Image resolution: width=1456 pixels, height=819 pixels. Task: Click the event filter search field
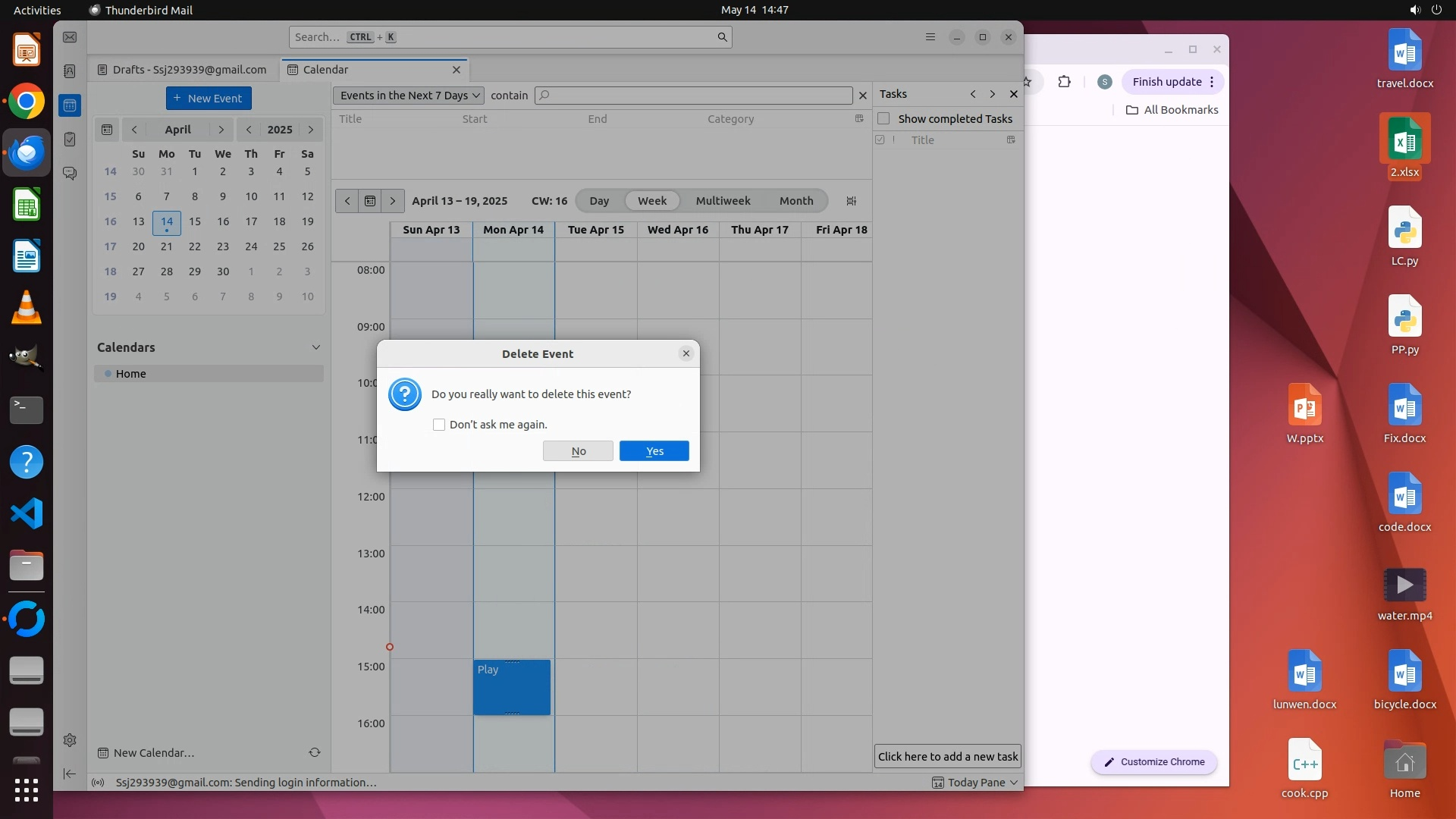[694, 96]
